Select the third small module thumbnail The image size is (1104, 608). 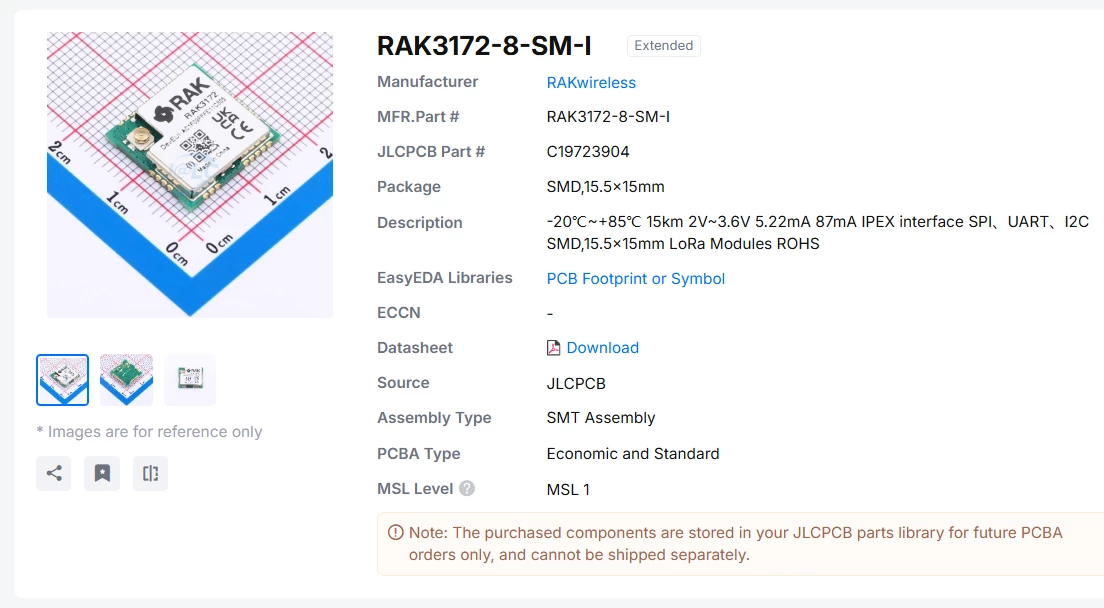190,380
